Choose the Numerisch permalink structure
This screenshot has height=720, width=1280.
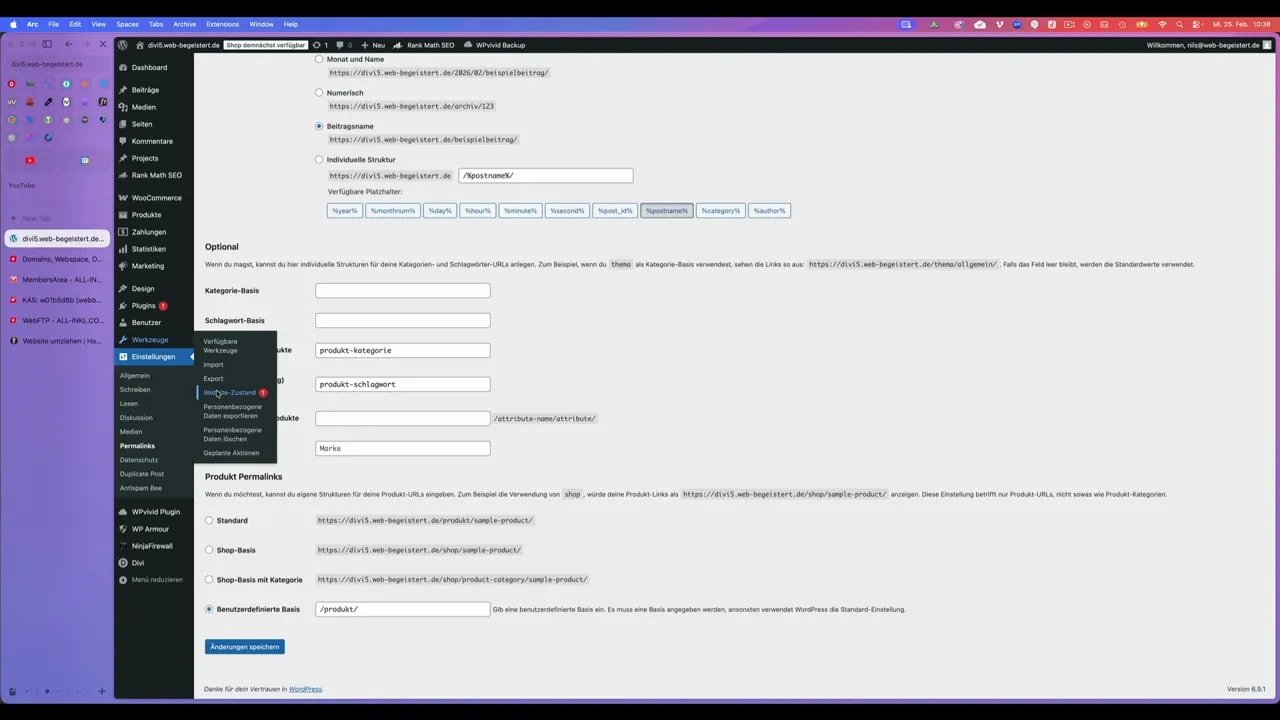[x=319, y=92]
